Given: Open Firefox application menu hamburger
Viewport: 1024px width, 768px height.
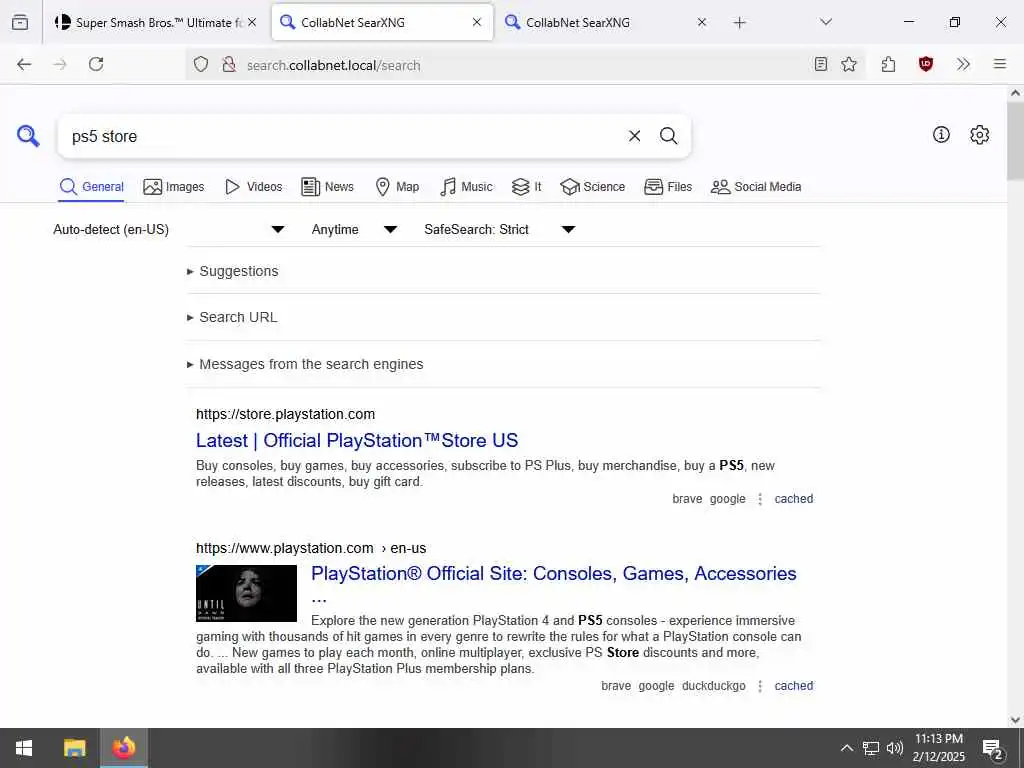Looking at the screenshot, I should click(1000, 64).
